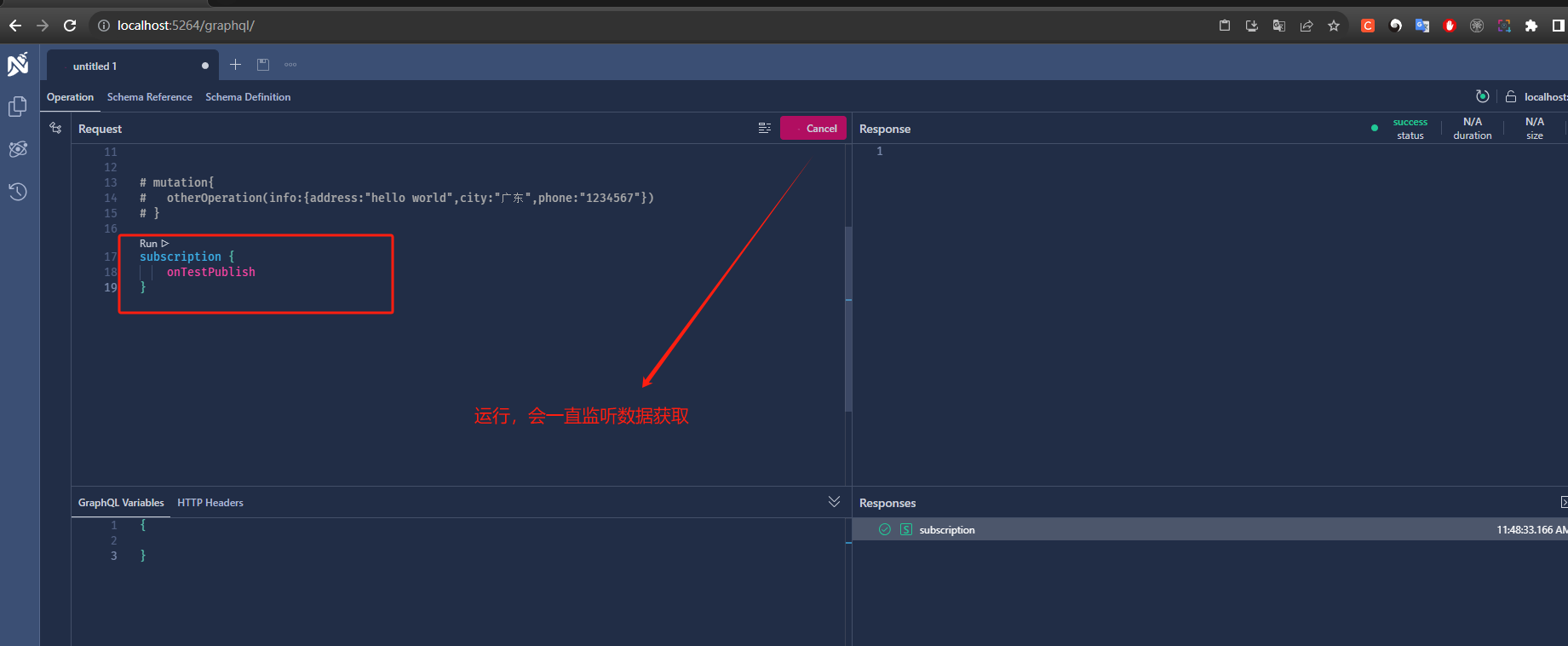Collapse the variables panel with chevron
Viewport: 1568px width, 646px height.
[x=834, y=501]
